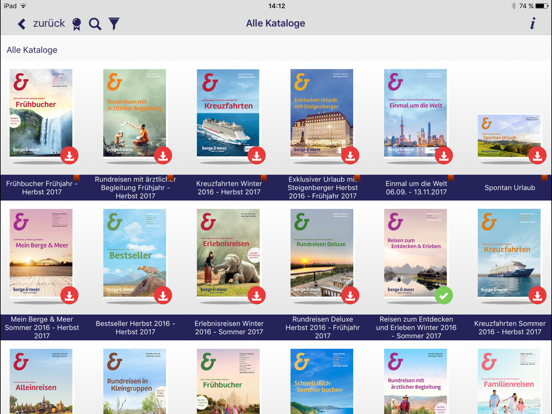Viewport: 552px width, 414px height.
Task: Open the Familienreisen catalog cover
Action: click(509, 381)
